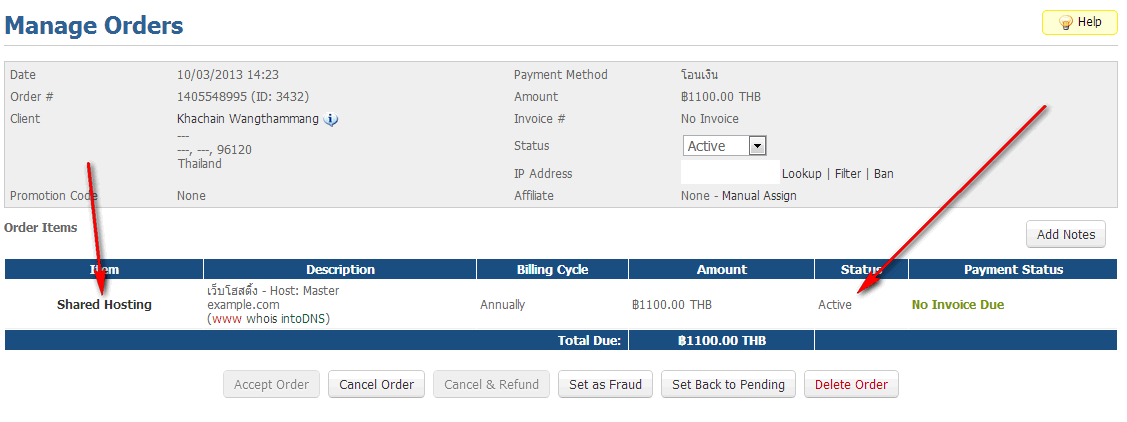Image resolution: width=1127 pixels, height=422 pixels.
Task: Click the info icon beside client name
Action: (332, 120)
